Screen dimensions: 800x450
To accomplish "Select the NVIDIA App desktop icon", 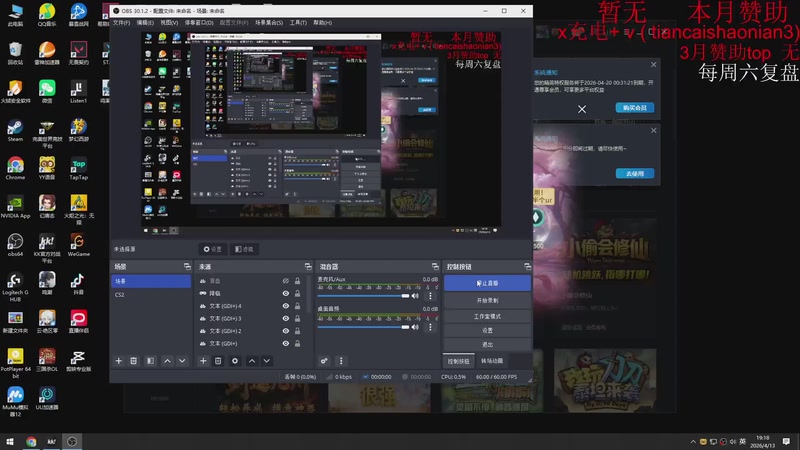I will [15, 207].
